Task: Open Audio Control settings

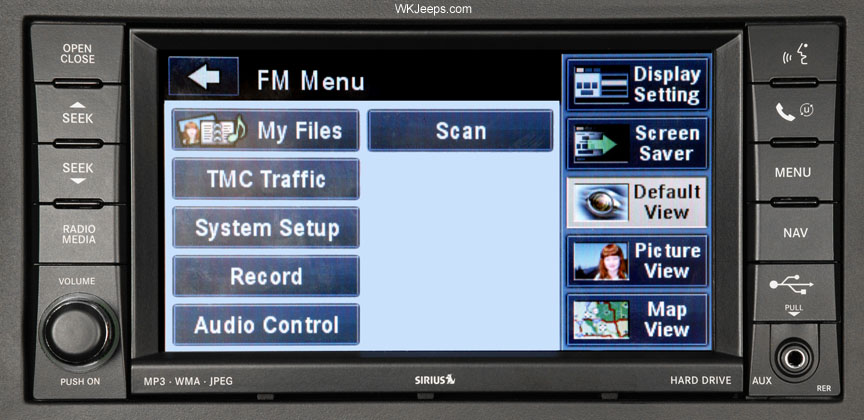Action: pos(266,325)
